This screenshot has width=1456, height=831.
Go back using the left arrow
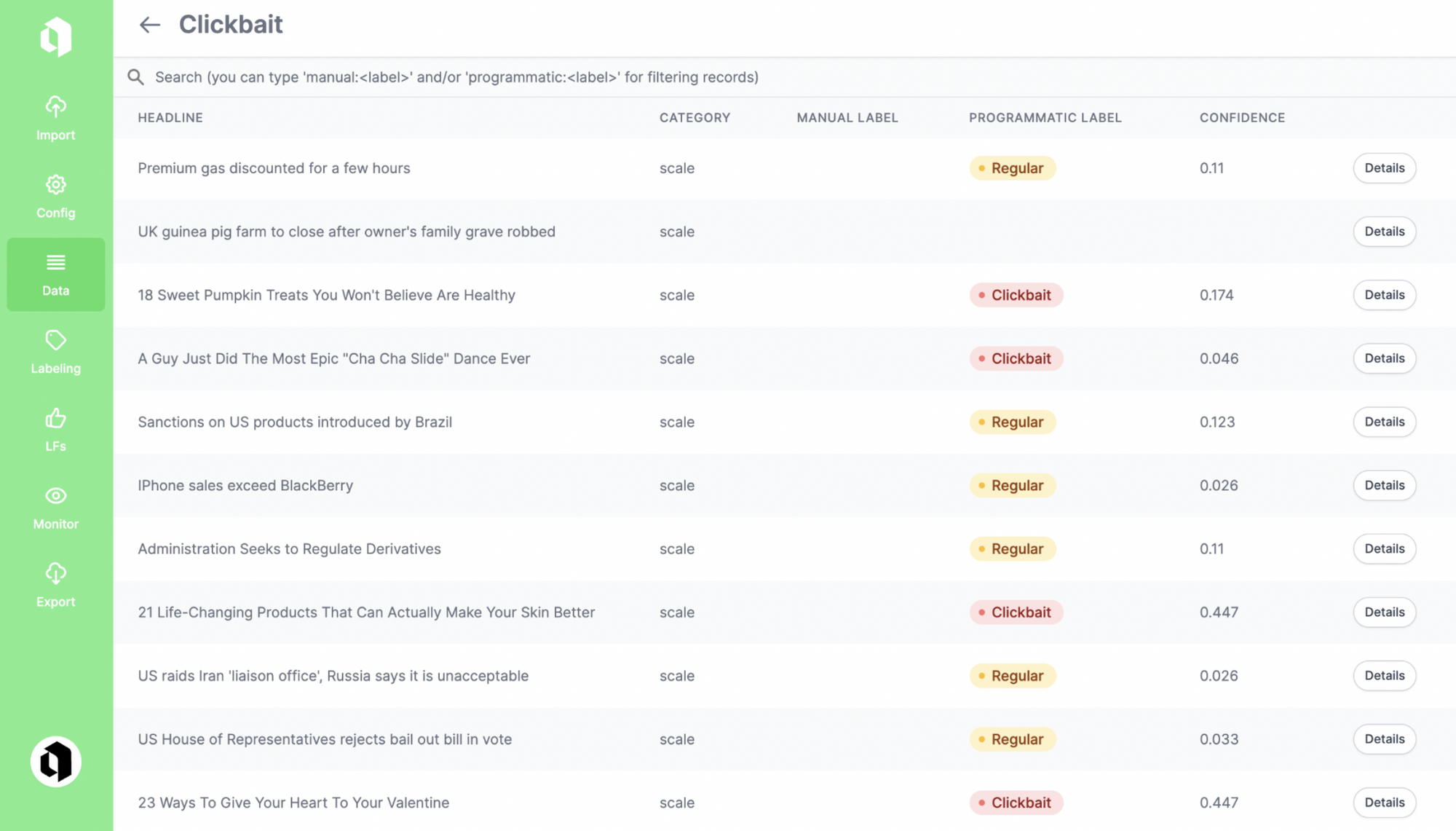pos(149,25)
